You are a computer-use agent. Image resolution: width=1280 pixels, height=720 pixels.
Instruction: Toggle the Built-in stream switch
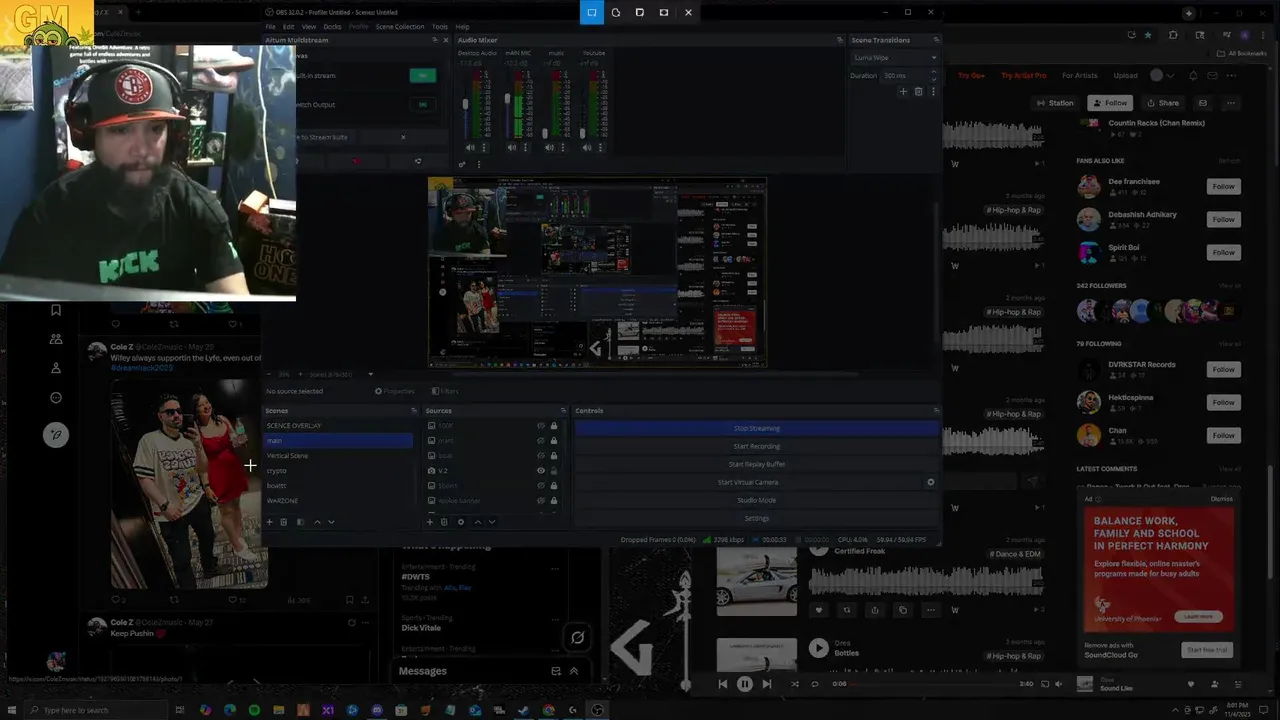tap(423, 75)
